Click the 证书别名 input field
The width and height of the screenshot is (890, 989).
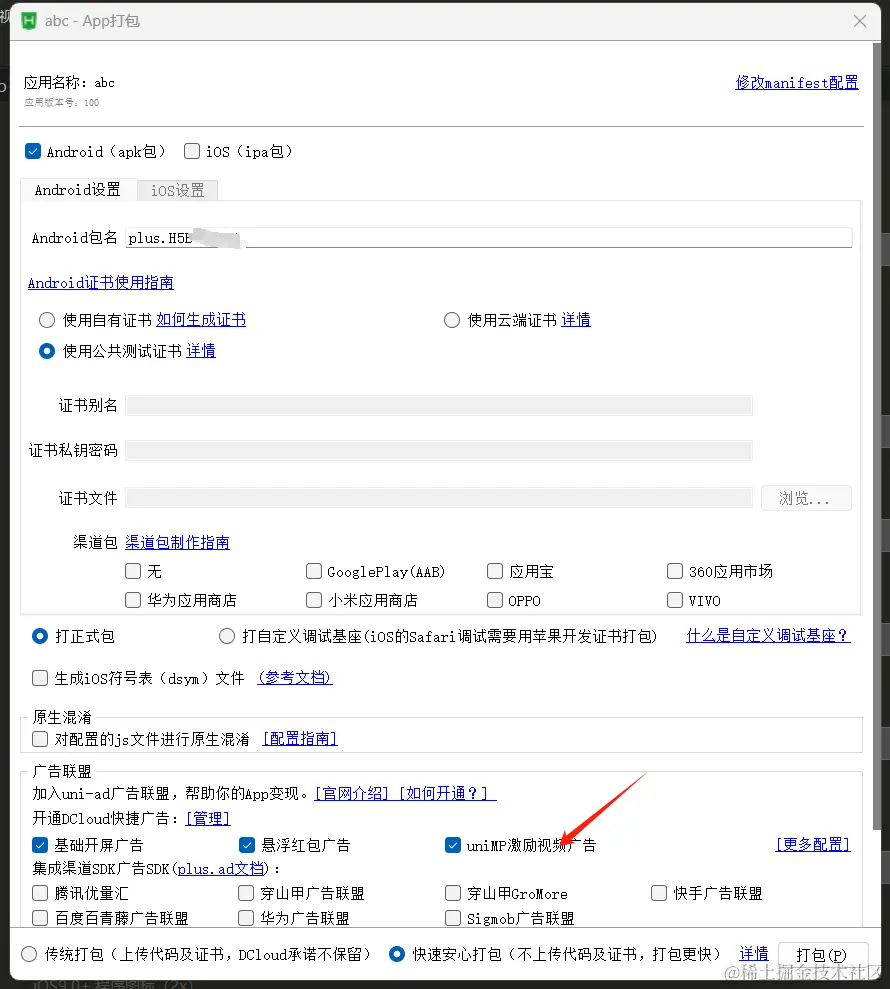438,406
